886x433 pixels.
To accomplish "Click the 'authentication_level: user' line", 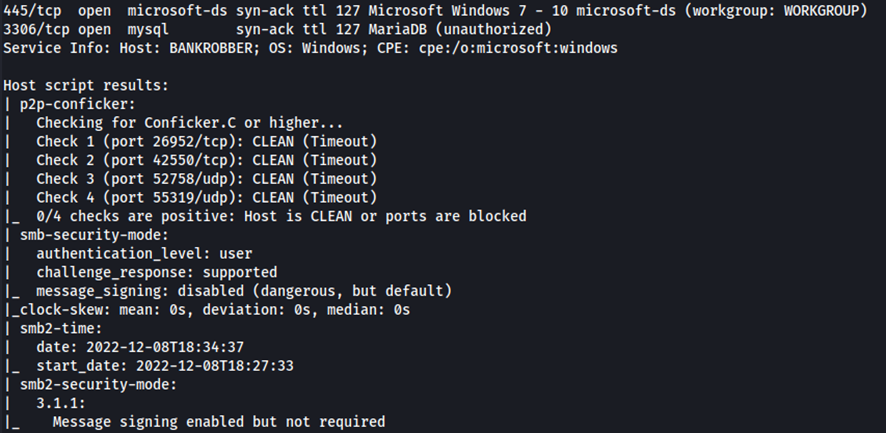I will 144,253.
